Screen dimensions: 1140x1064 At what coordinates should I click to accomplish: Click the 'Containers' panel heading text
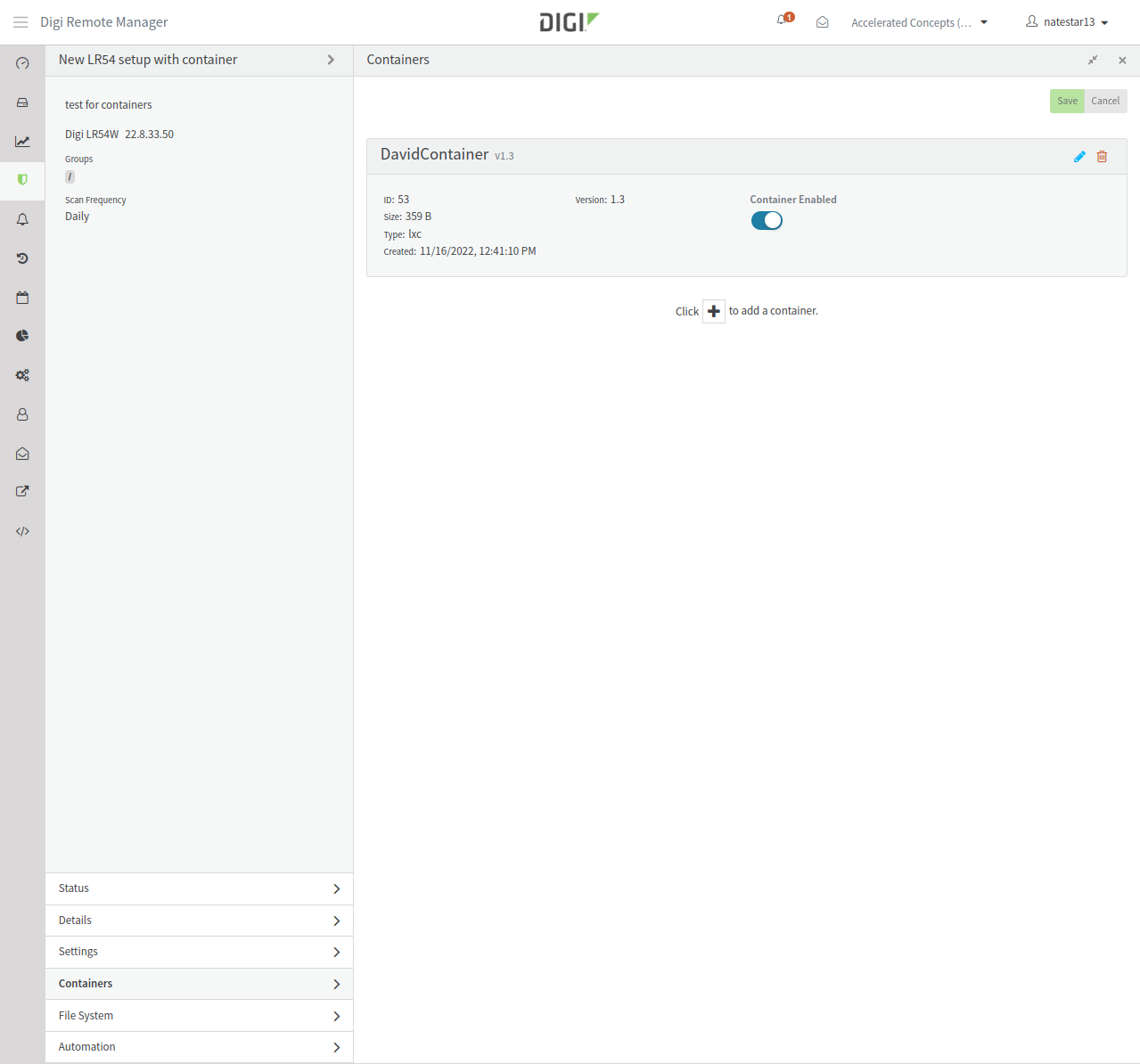click(x=398, y=60)
